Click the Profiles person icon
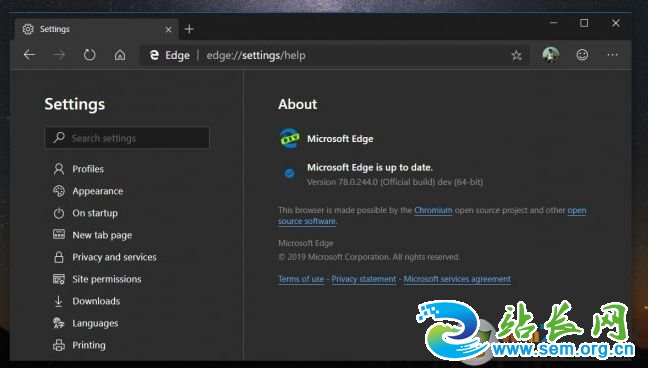Screen dimensions: 648x368 (x=59, y=169)
